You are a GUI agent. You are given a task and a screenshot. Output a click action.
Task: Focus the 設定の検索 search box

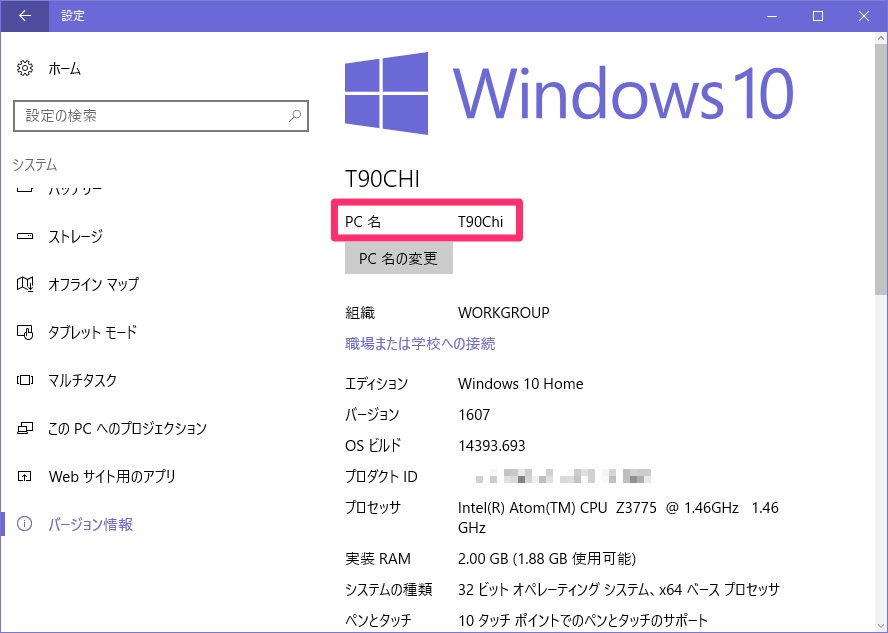(161, 116)
